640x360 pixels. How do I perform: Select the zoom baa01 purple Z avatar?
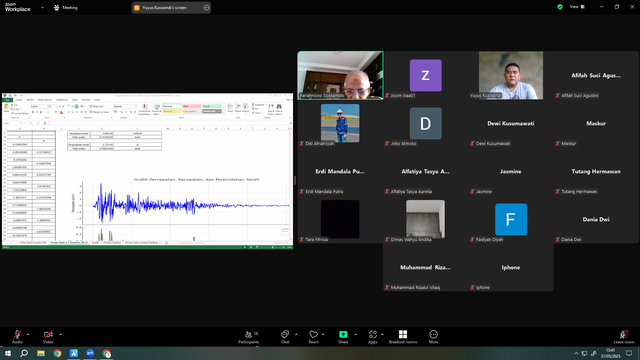pyautogui.click(x=425, y=75)
